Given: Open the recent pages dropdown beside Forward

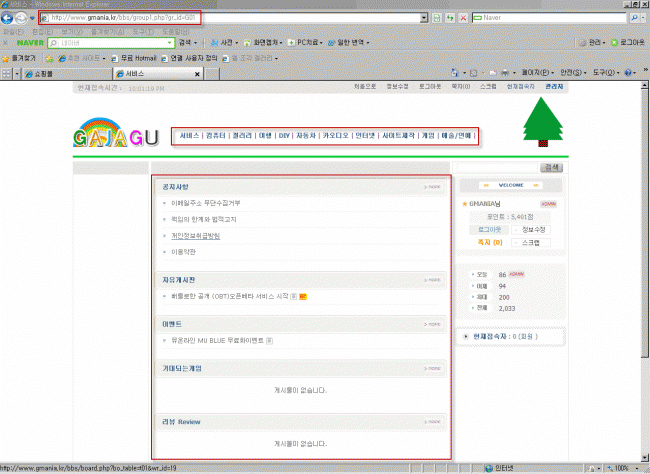Looking at the screenshot, I should click(32, 18).
